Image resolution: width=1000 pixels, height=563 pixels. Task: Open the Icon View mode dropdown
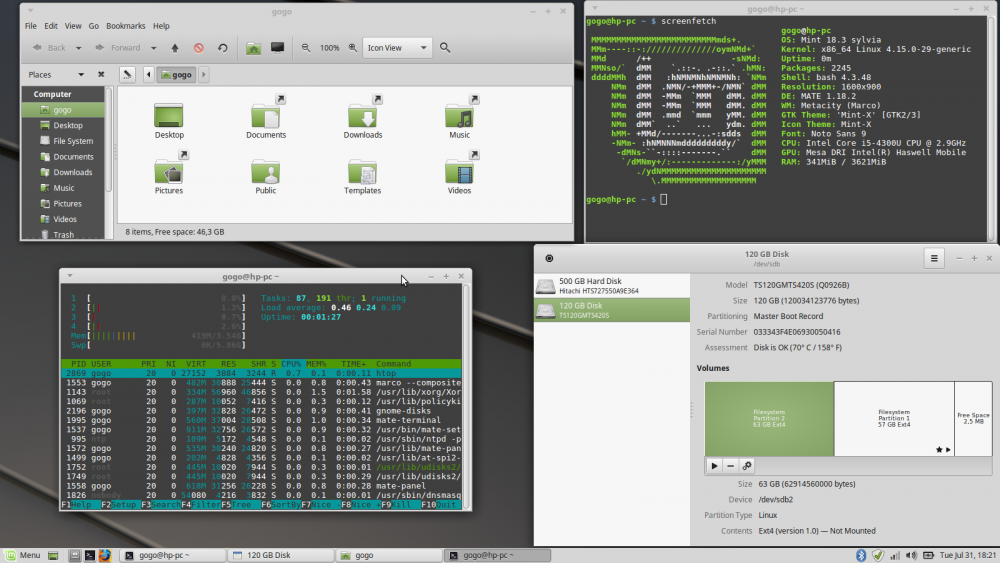(x=397, y=48)
